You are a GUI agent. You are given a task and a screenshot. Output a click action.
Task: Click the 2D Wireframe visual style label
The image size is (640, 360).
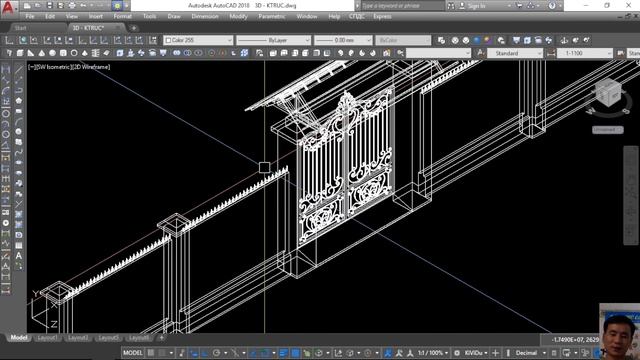[x=92, y=67]
